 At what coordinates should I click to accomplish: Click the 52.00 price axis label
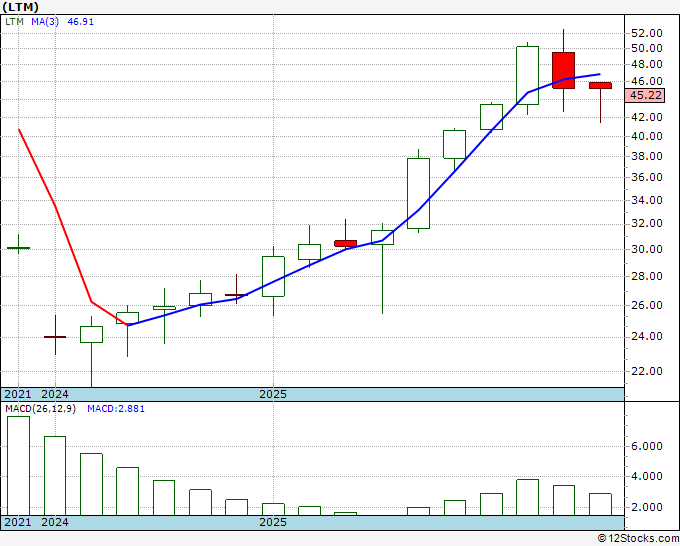pos(643,32)
